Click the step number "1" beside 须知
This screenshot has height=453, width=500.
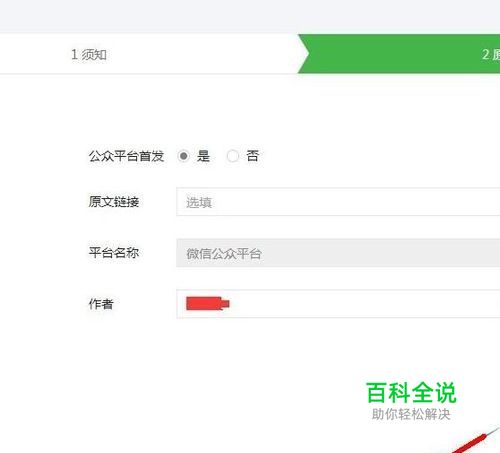click(x=74, y=54)
